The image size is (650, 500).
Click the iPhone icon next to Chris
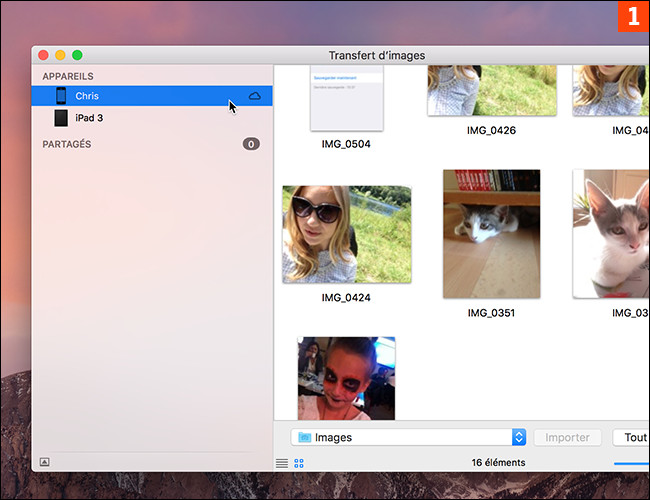click(x=61, y=96)
